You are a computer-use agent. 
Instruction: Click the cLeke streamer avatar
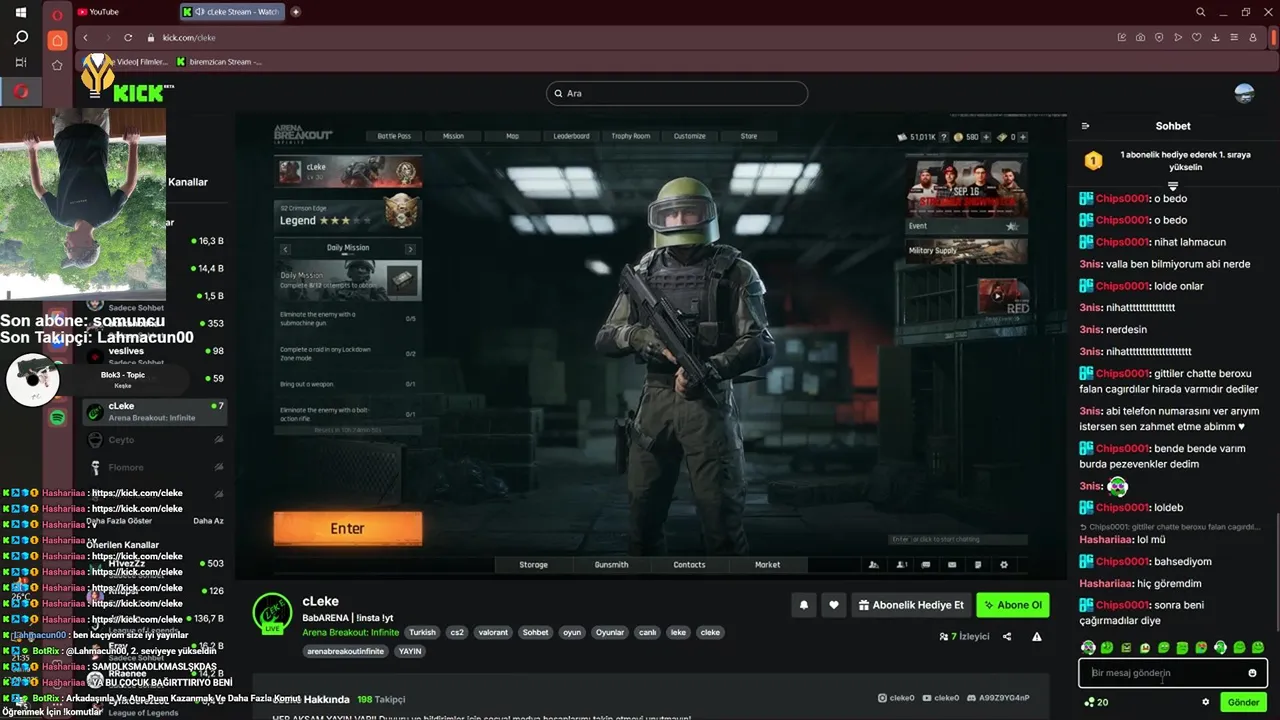point(272,612)
